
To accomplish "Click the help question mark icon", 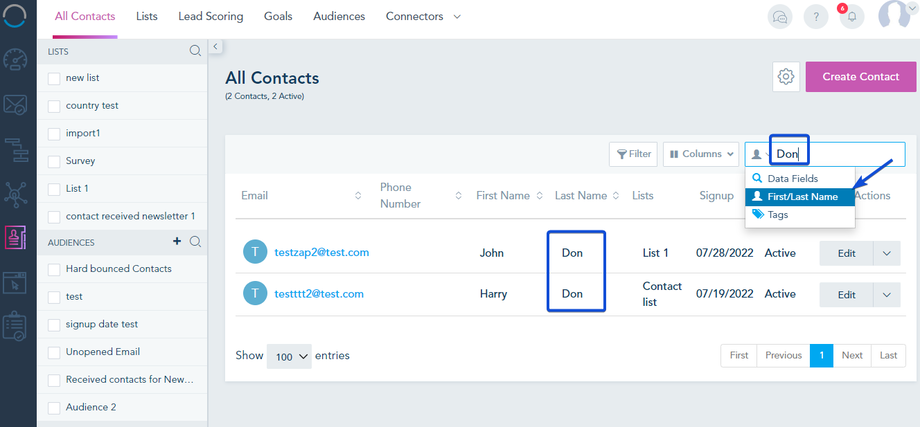I will pos(817,17).
